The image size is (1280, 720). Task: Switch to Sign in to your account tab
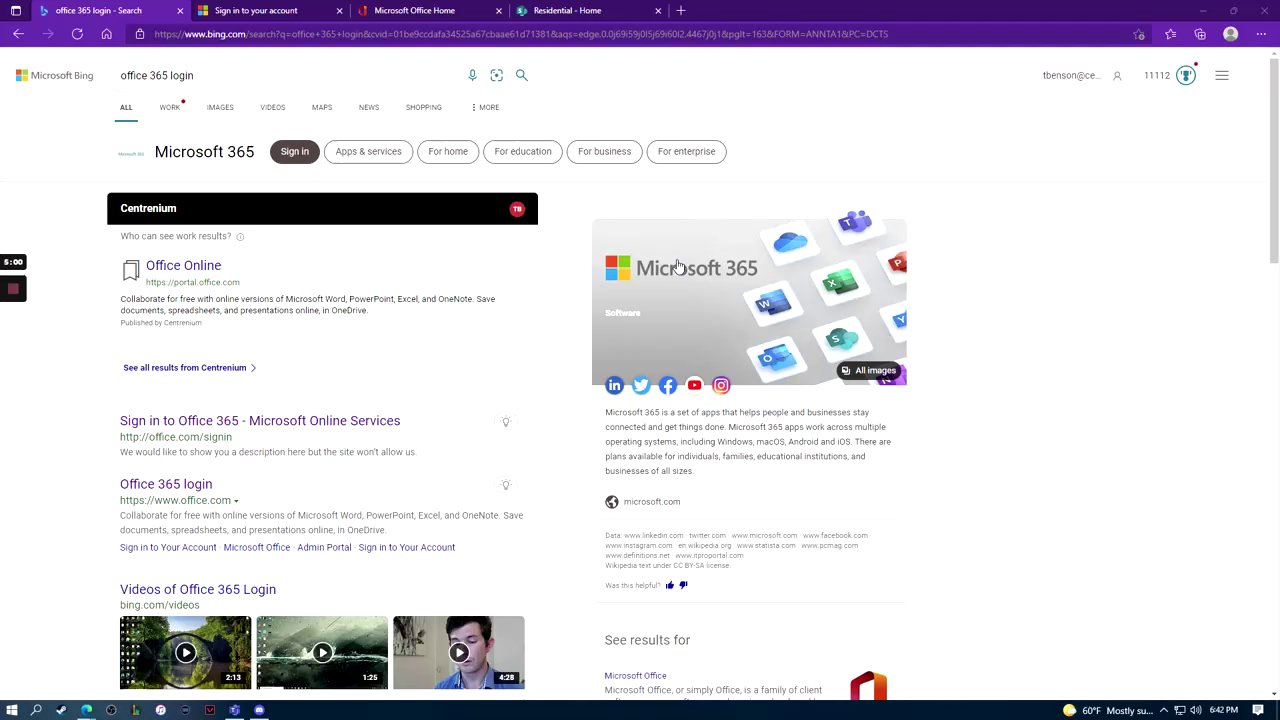click(x=270, y=10)
